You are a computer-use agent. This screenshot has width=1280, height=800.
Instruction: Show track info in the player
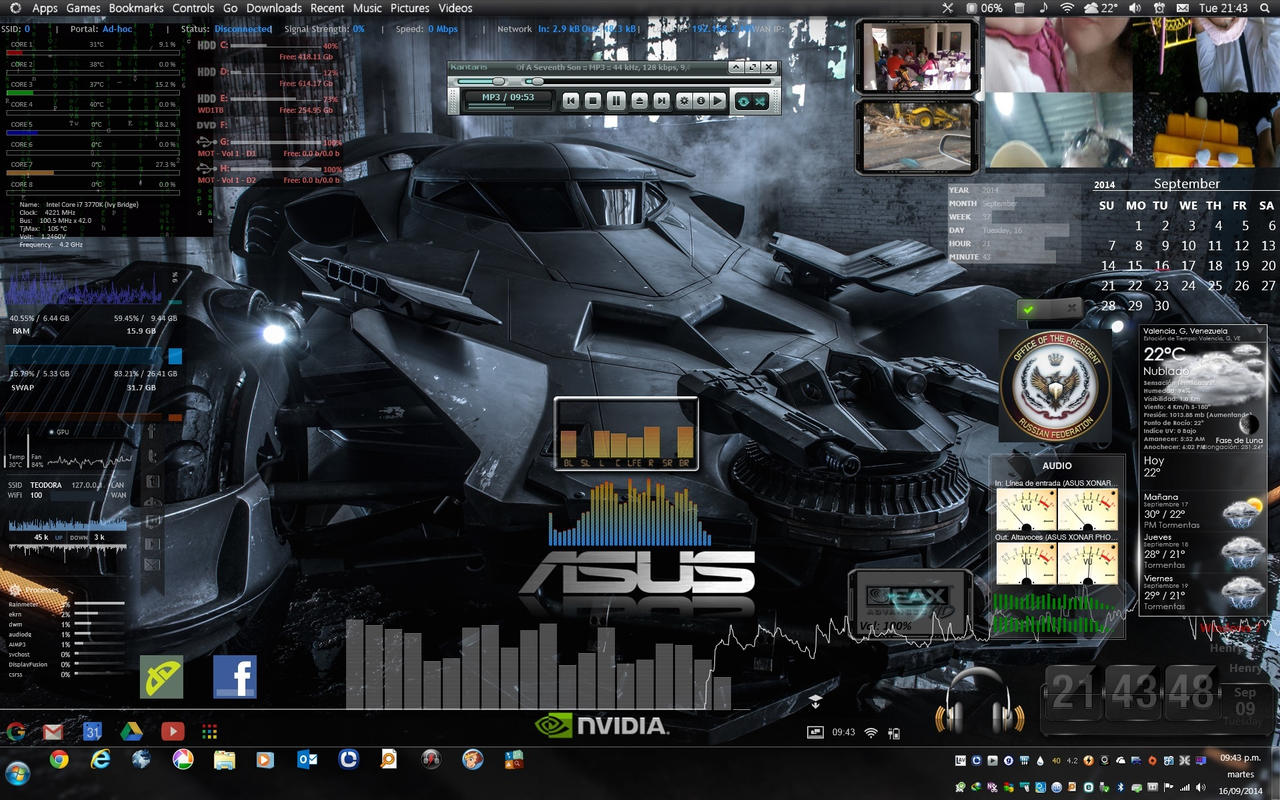(701, 101)
